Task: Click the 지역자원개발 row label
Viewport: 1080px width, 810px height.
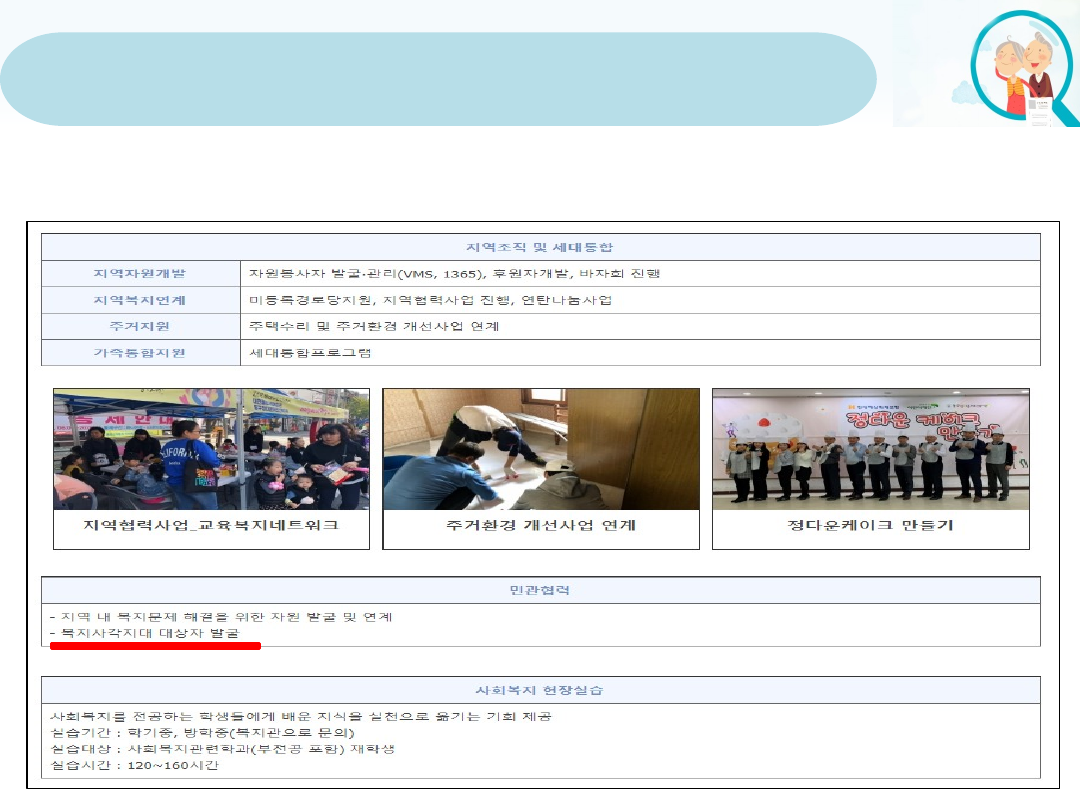Action: [140, 274]
